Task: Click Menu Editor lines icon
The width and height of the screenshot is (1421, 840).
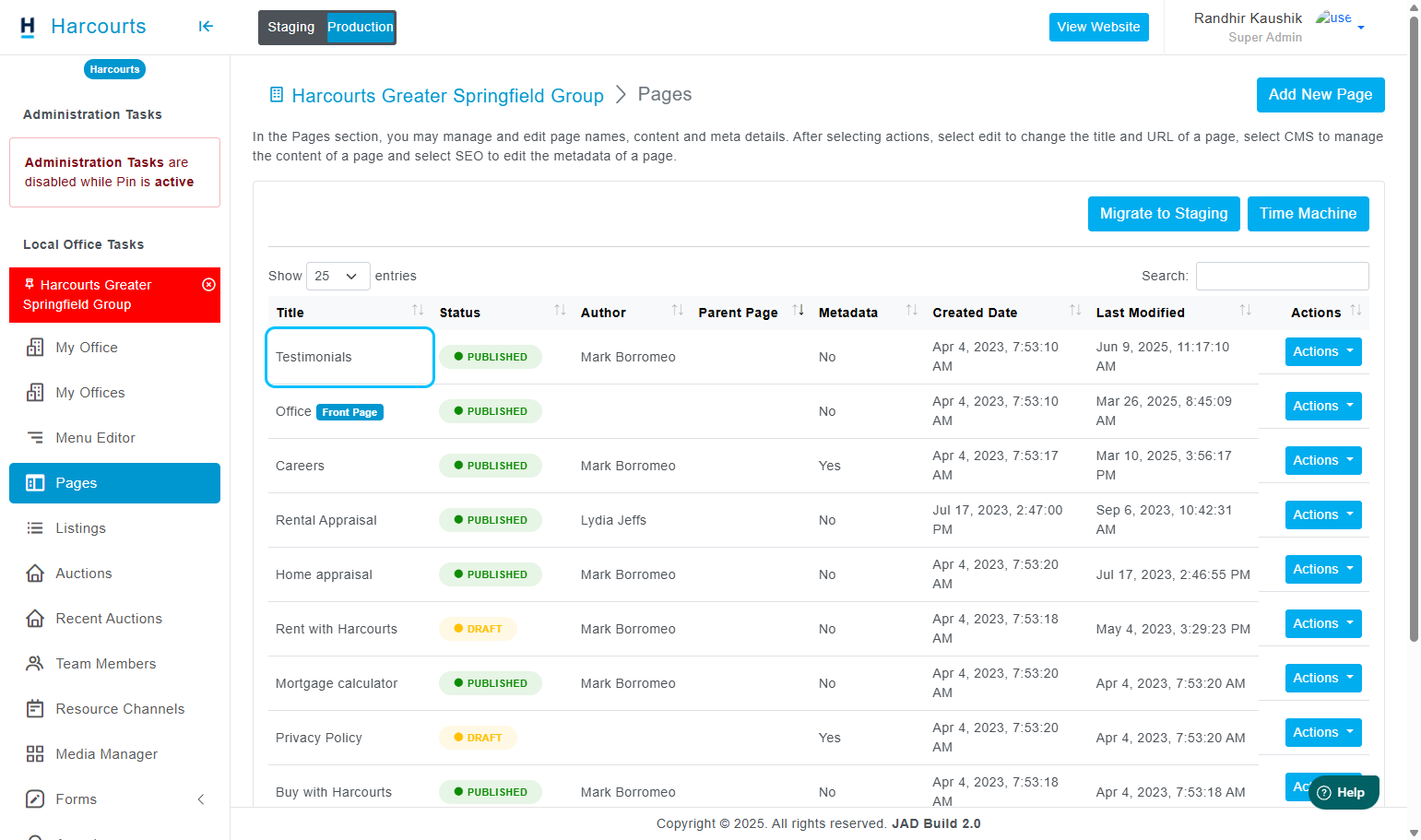Action: 35,438
